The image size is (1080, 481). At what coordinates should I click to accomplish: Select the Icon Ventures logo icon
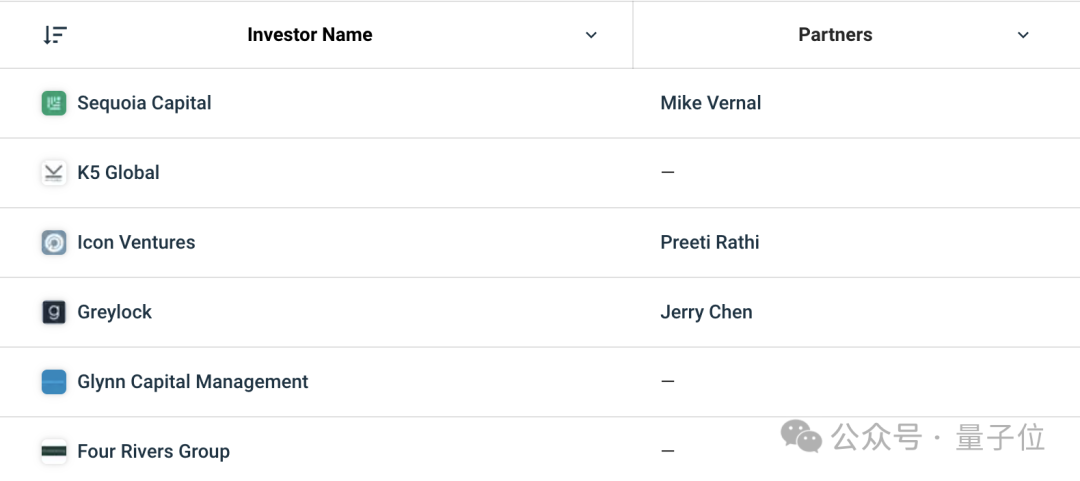pos(54,243)
